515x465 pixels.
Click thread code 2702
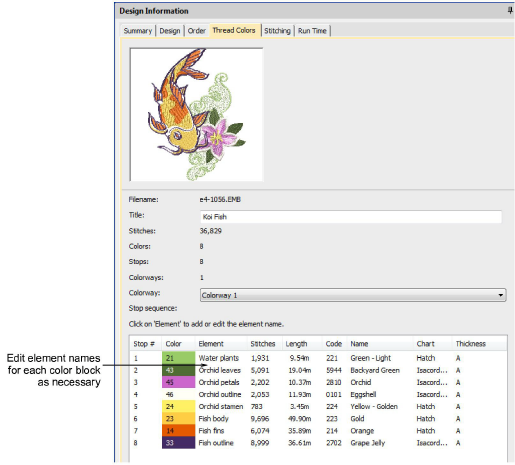333,443
